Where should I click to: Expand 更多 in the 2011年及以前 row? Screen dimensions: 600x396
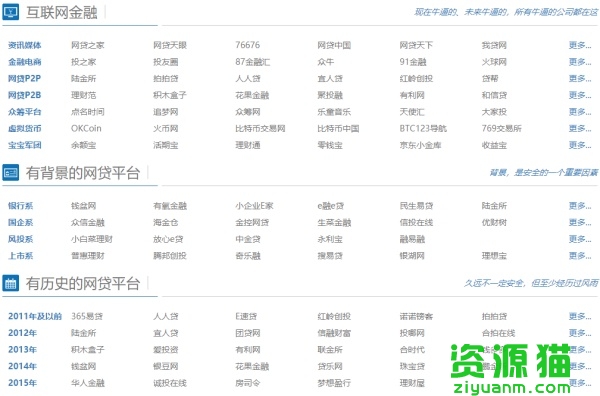(x=580, y=316)
